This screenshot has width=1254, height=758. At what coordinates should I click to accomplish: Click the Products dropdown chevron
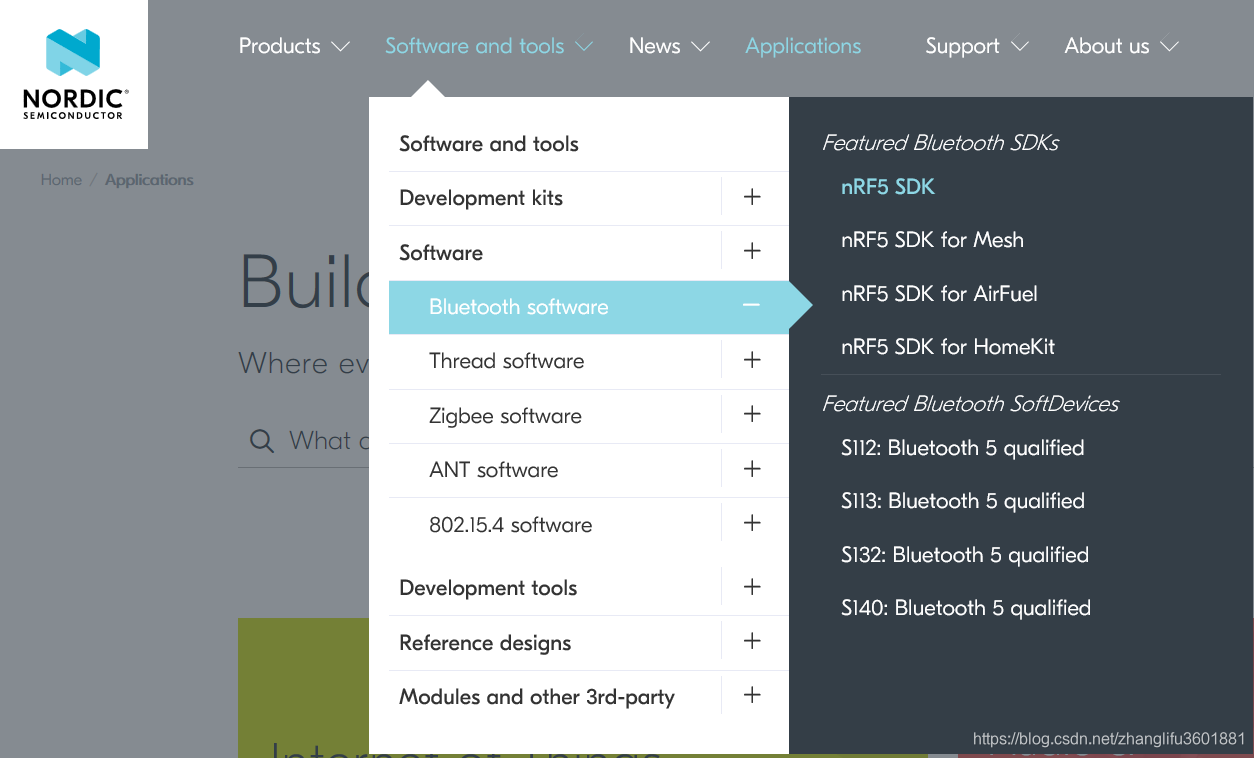point(341,47)
